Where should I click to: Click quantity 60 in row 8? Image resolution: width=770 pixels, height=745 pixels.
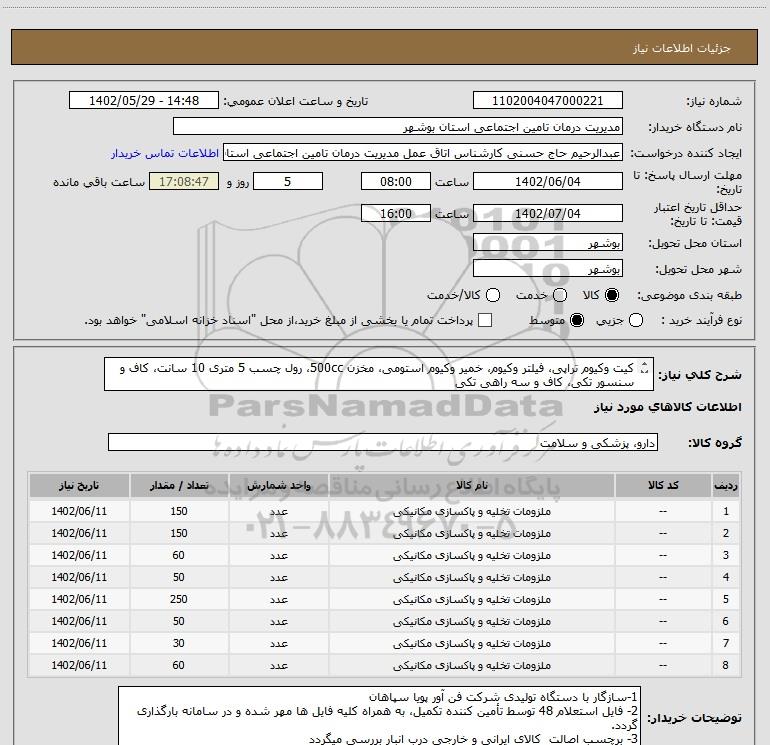[x=179, y=665]
